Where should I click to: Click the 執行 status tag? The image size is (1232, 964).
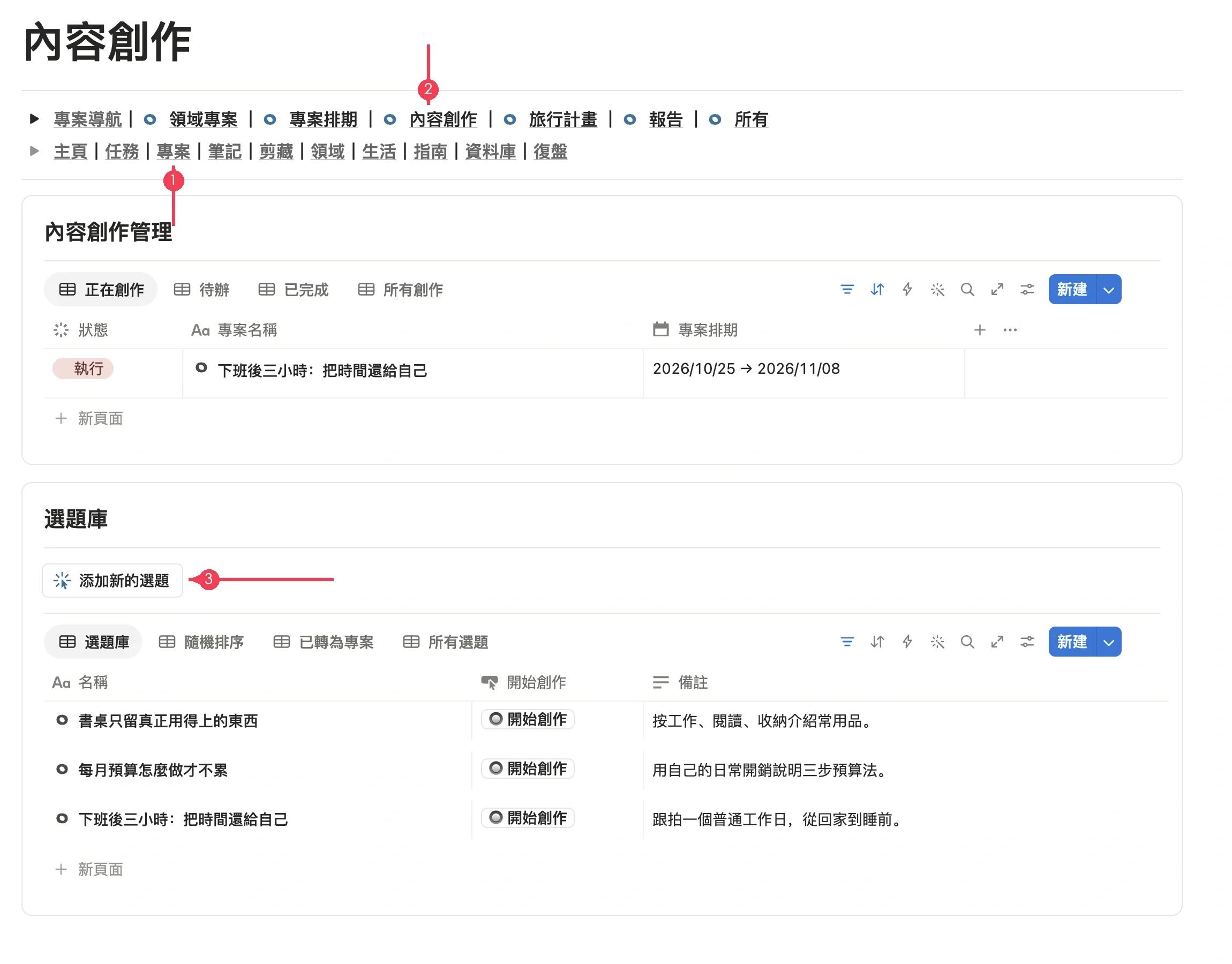tap(83, 368)
